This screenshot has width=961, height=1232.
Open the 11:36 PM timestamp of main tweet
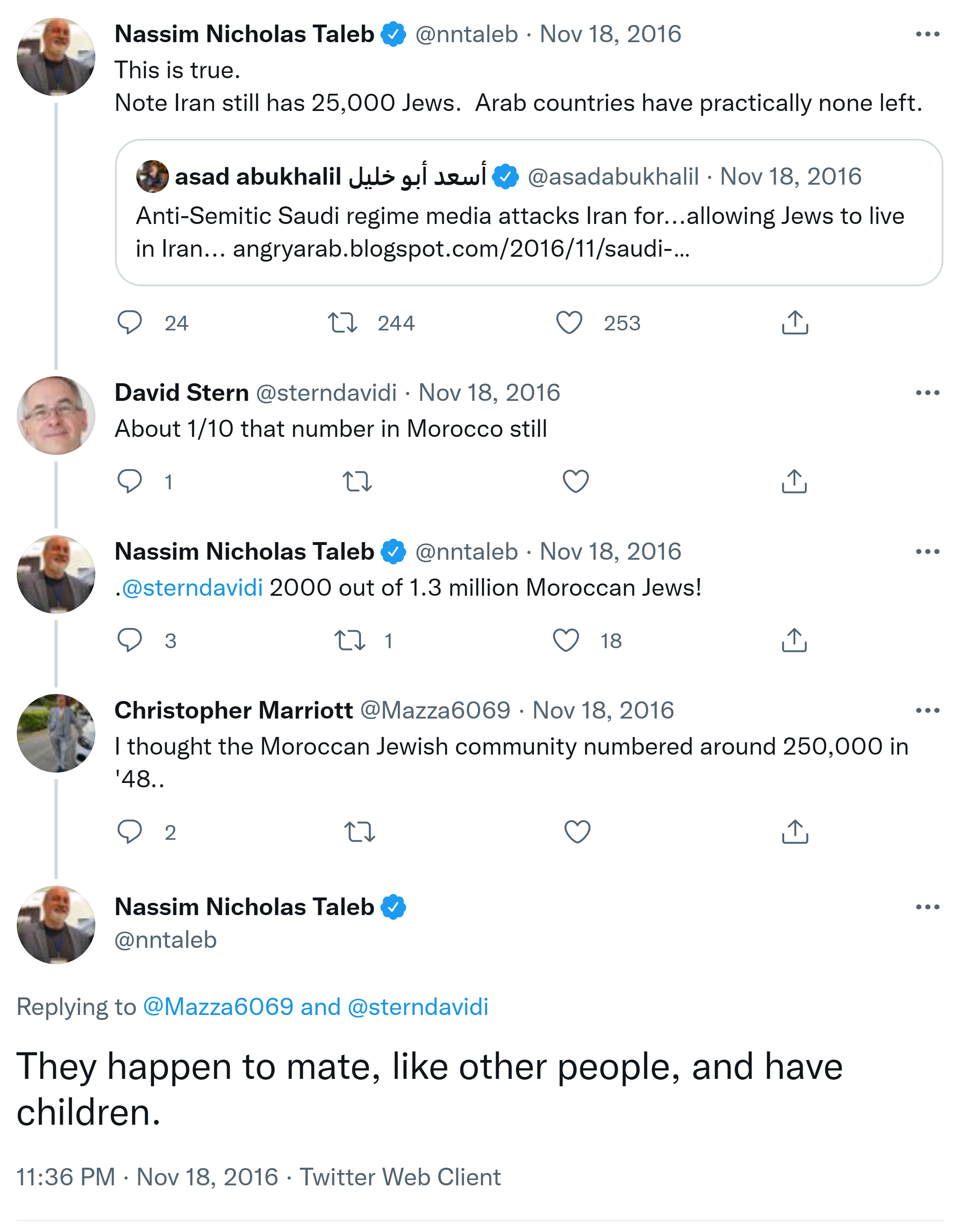[65, 1177]
